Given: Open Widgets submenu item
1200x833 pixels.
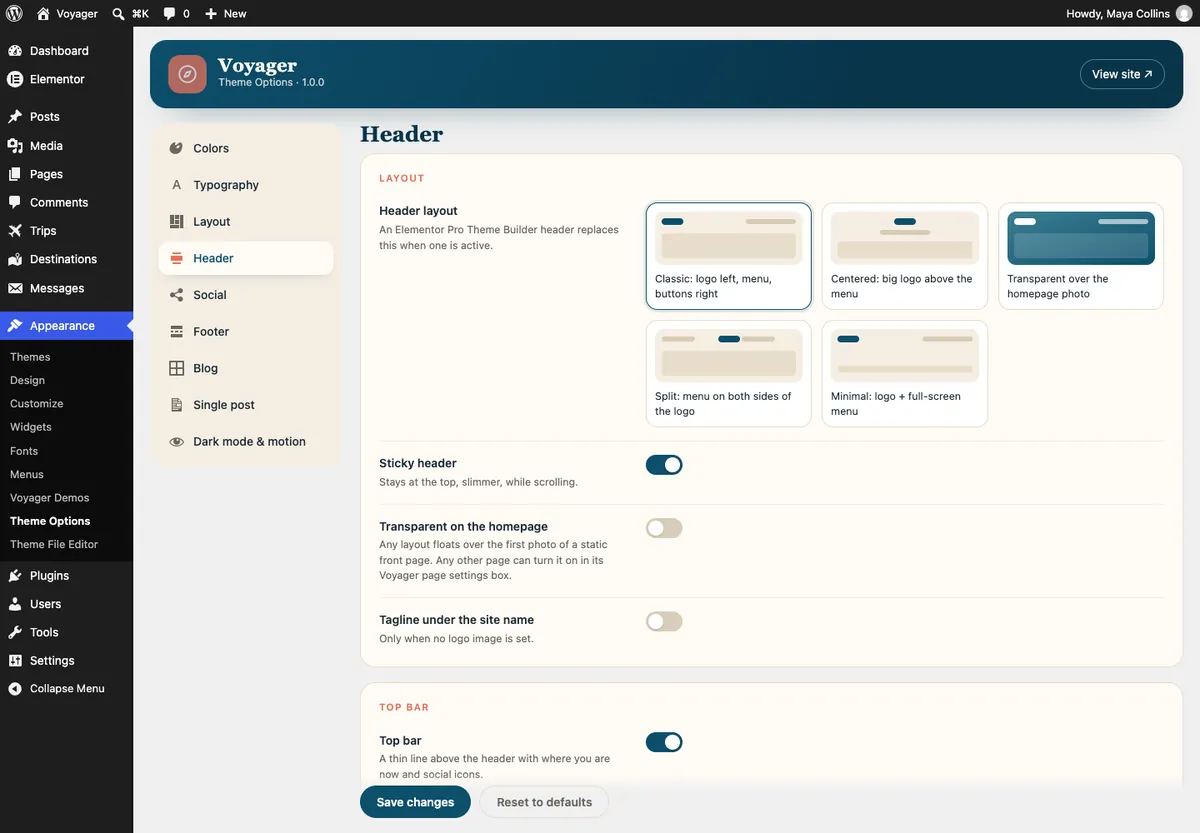Looking at the screenshot, I should tap(31, 427).
